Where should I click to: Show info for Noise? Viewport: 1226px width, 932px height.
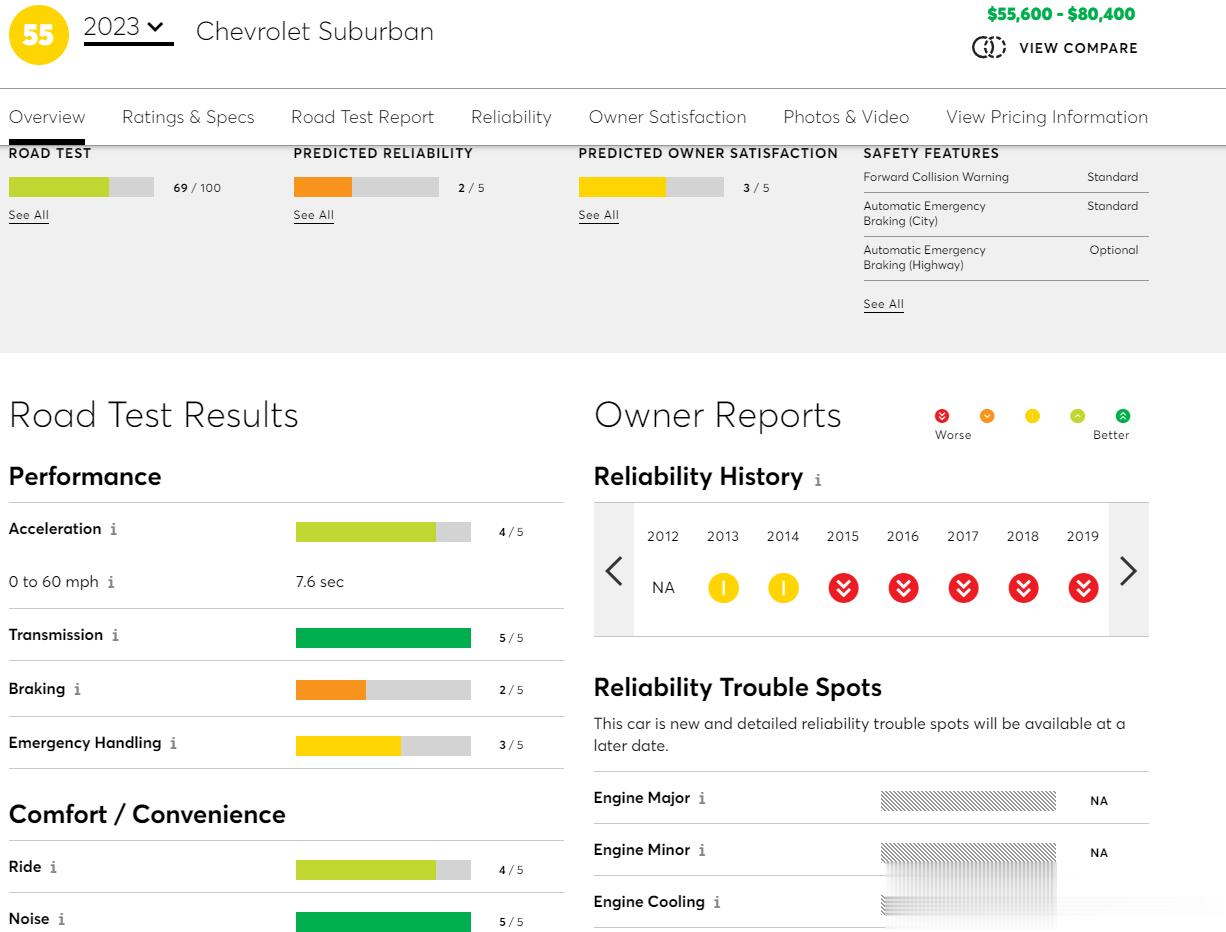click(61, 920)
